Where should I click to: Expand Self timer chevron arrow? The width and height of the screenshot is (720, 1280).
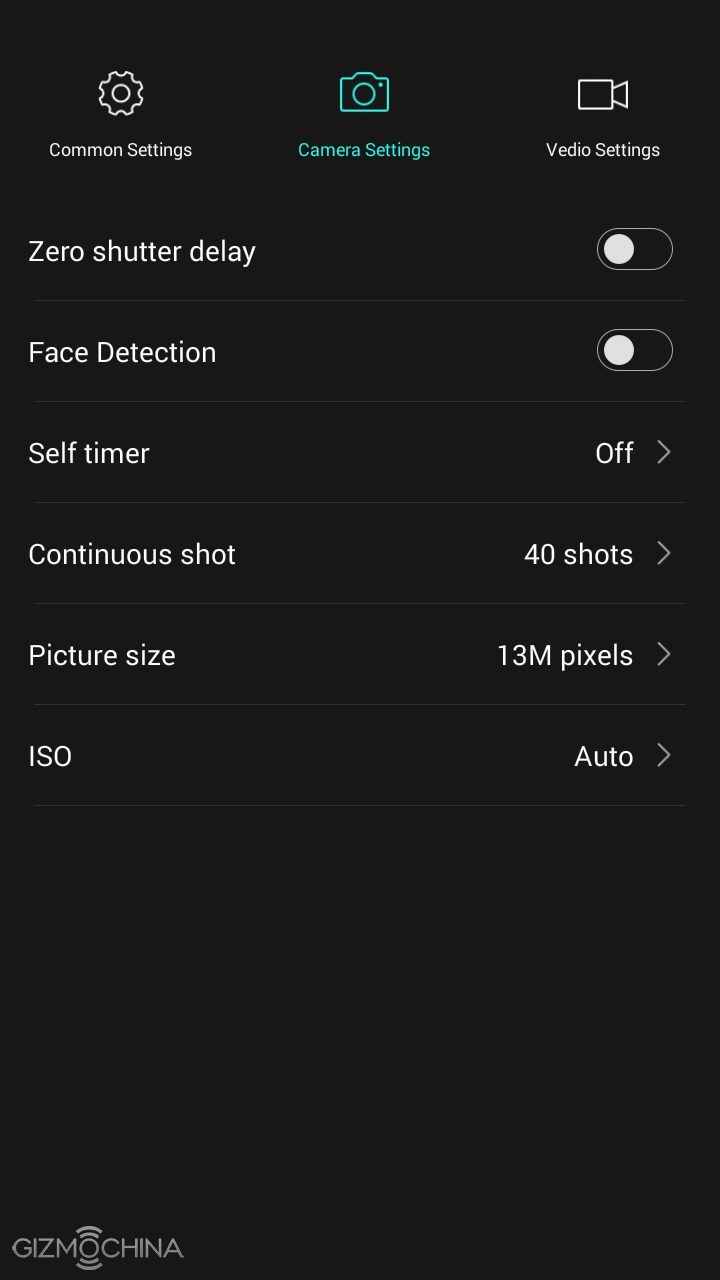(663, 453)
